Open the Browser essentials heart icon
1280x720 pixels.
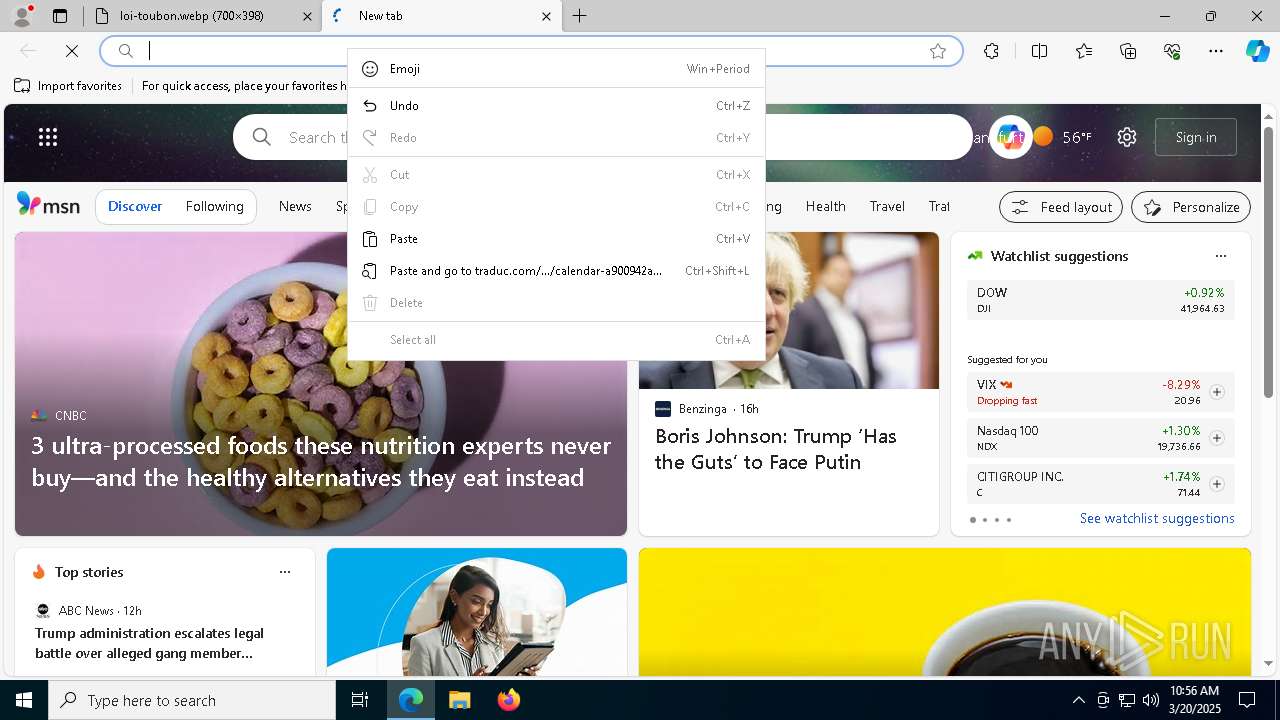tap(1172, 51)
